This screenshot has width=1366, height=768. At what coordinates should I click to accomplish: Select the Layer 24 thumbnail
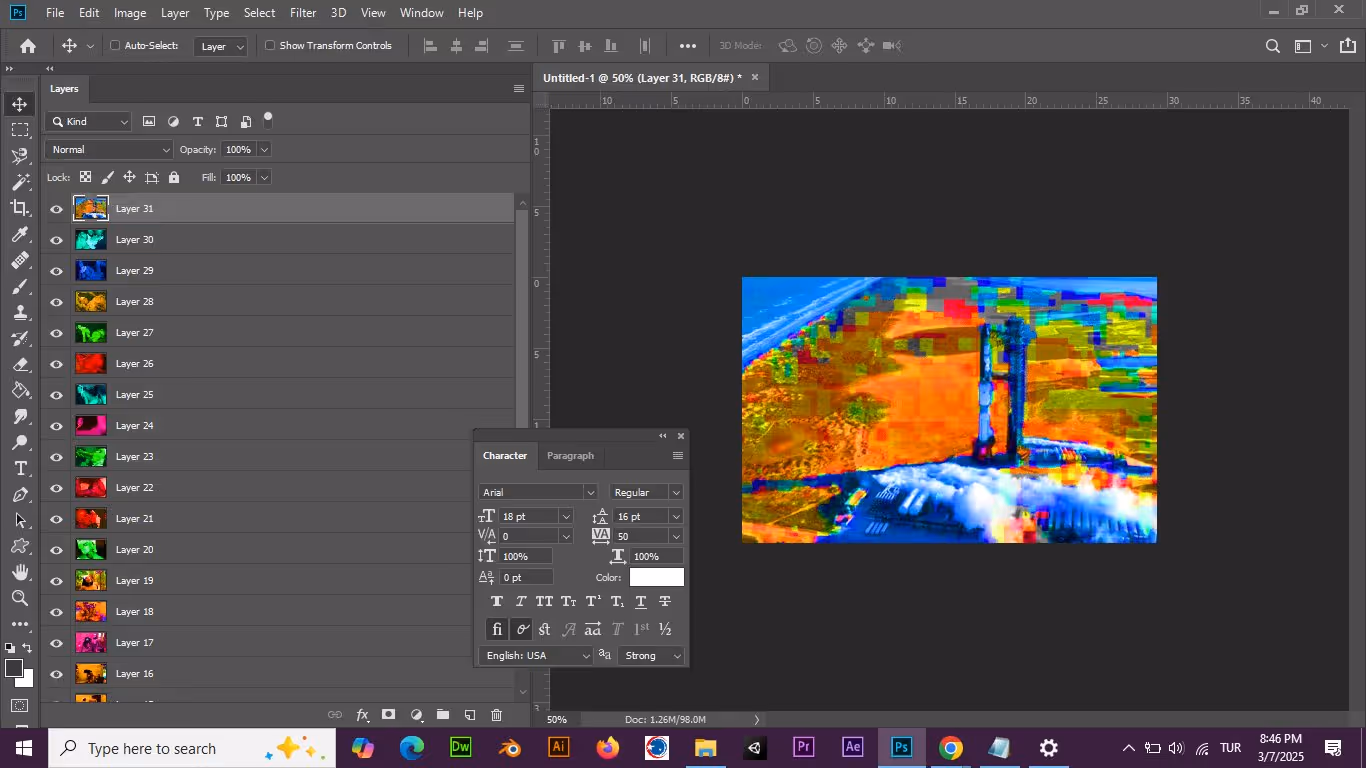[x=91, y=426]
